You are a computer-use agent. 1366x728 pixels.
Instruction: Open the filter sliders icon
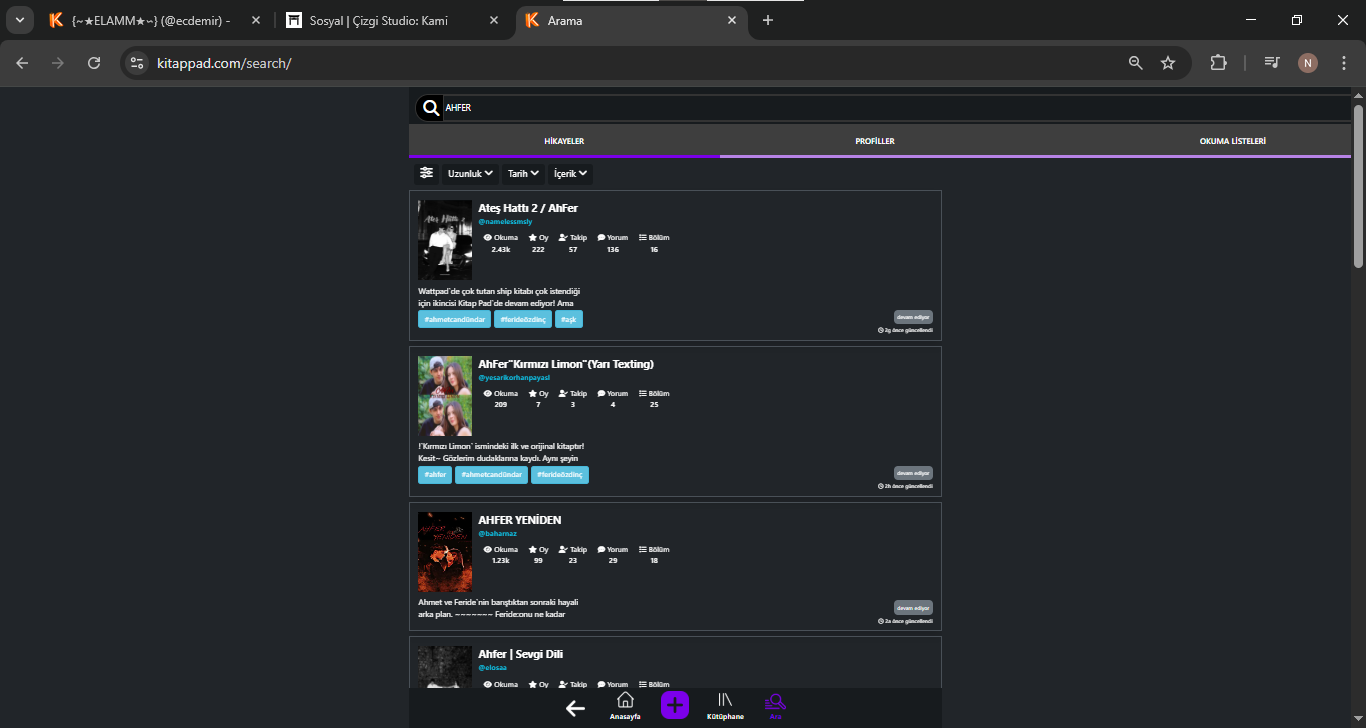(427, 173)
